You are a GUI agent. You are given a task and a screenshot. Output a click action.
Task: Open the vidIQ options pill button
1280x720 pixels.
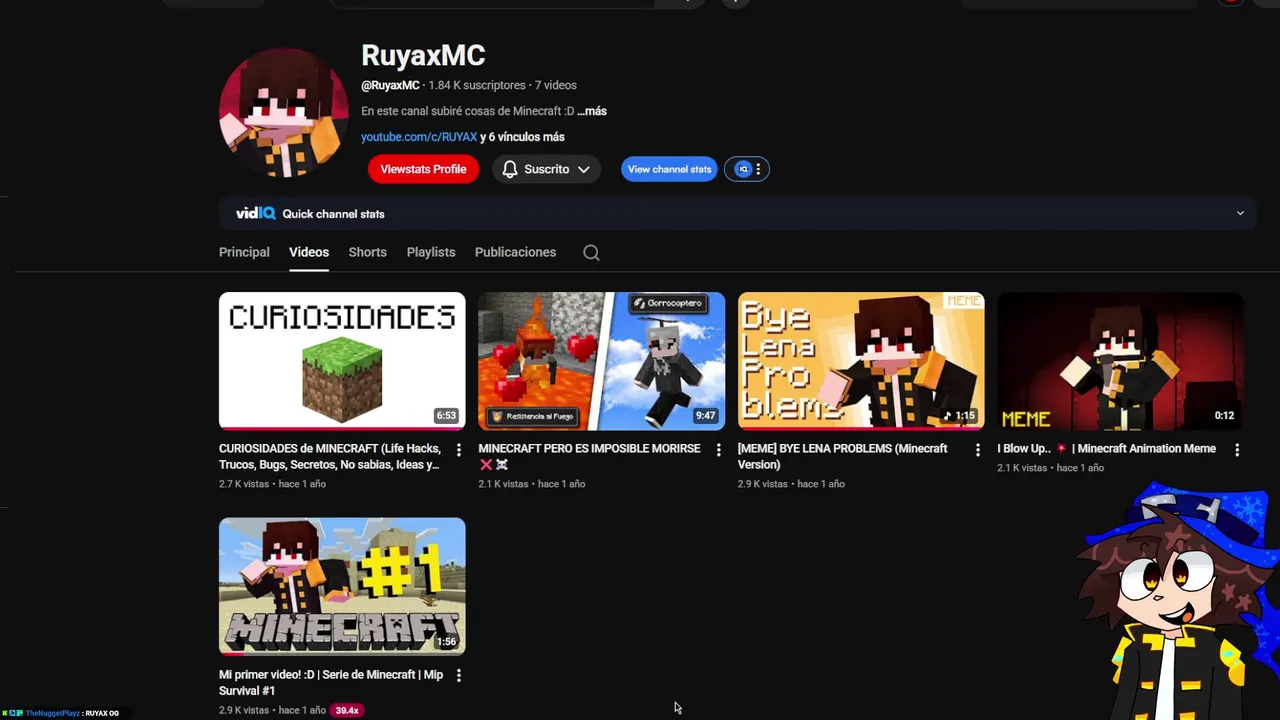point(747,169)
